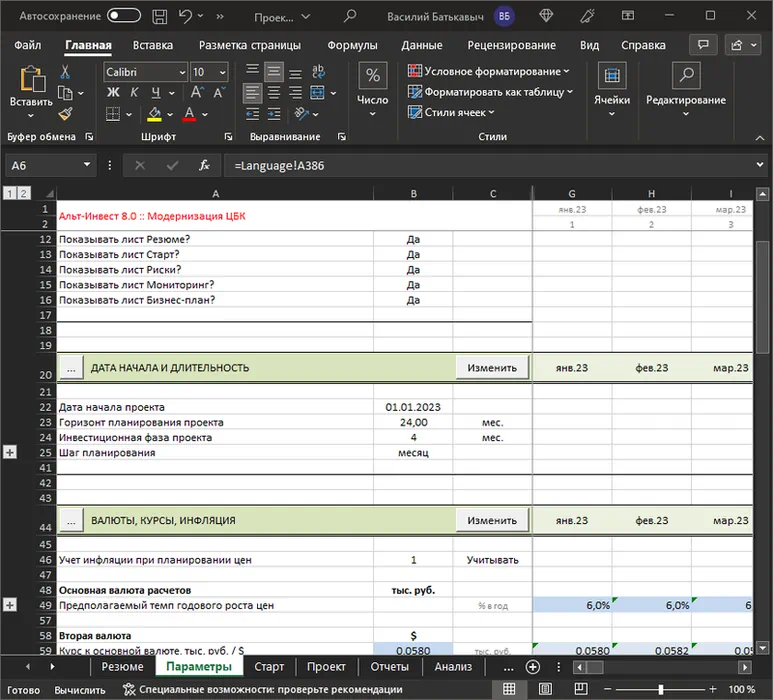The image size is (773, 700).
Task: Click the Merge and Center icon
Action: click(x=317, y=93)
